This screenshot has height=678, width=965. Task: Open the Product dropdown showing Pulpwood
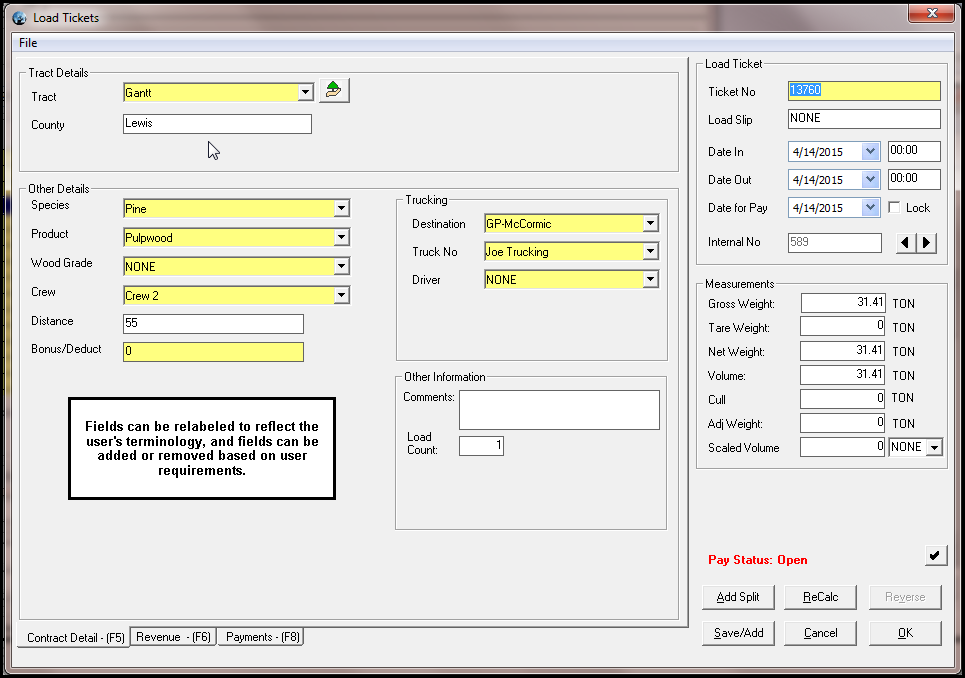coord(342,237)
